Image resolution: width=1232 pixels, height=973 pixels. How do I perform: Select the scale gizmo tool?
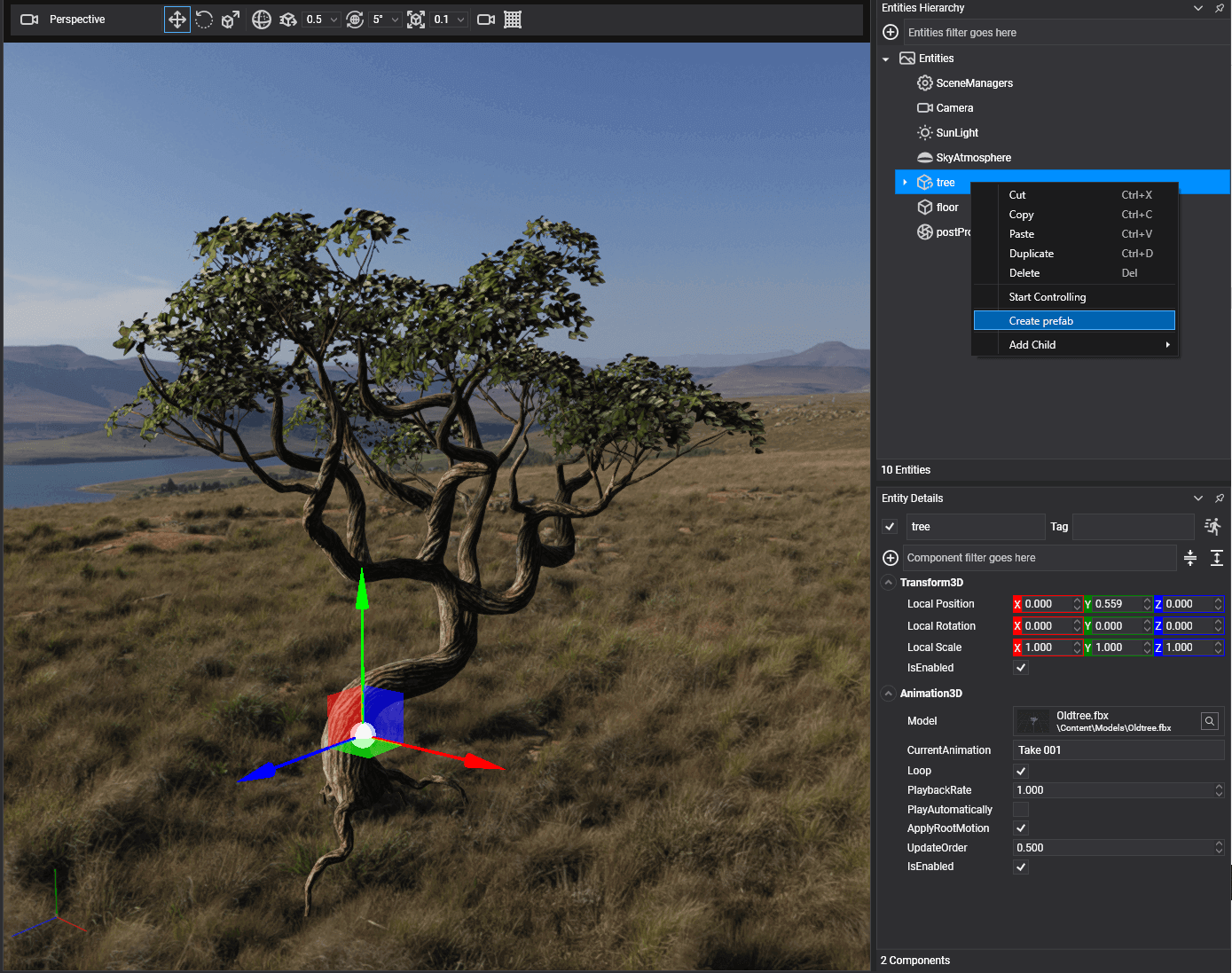click(231, 20)
